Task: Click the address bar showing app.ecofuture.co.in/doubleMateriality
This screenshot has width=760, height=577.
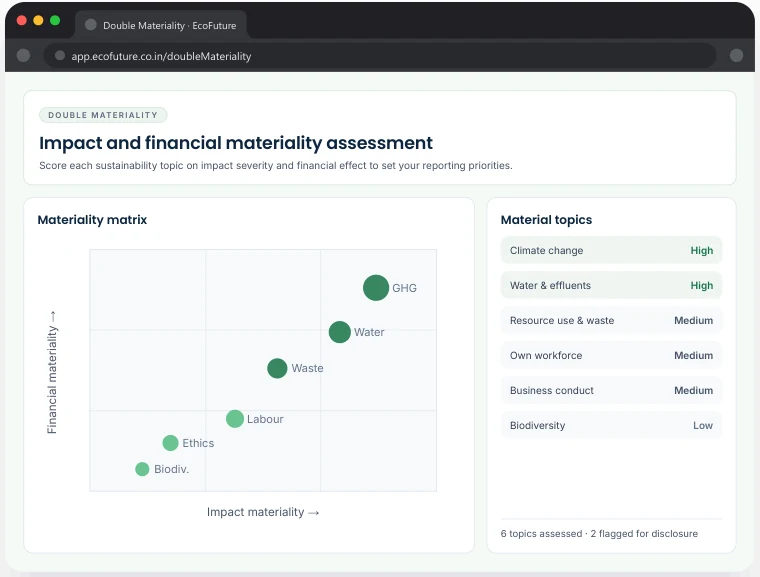Action: [x=380, y=56]
